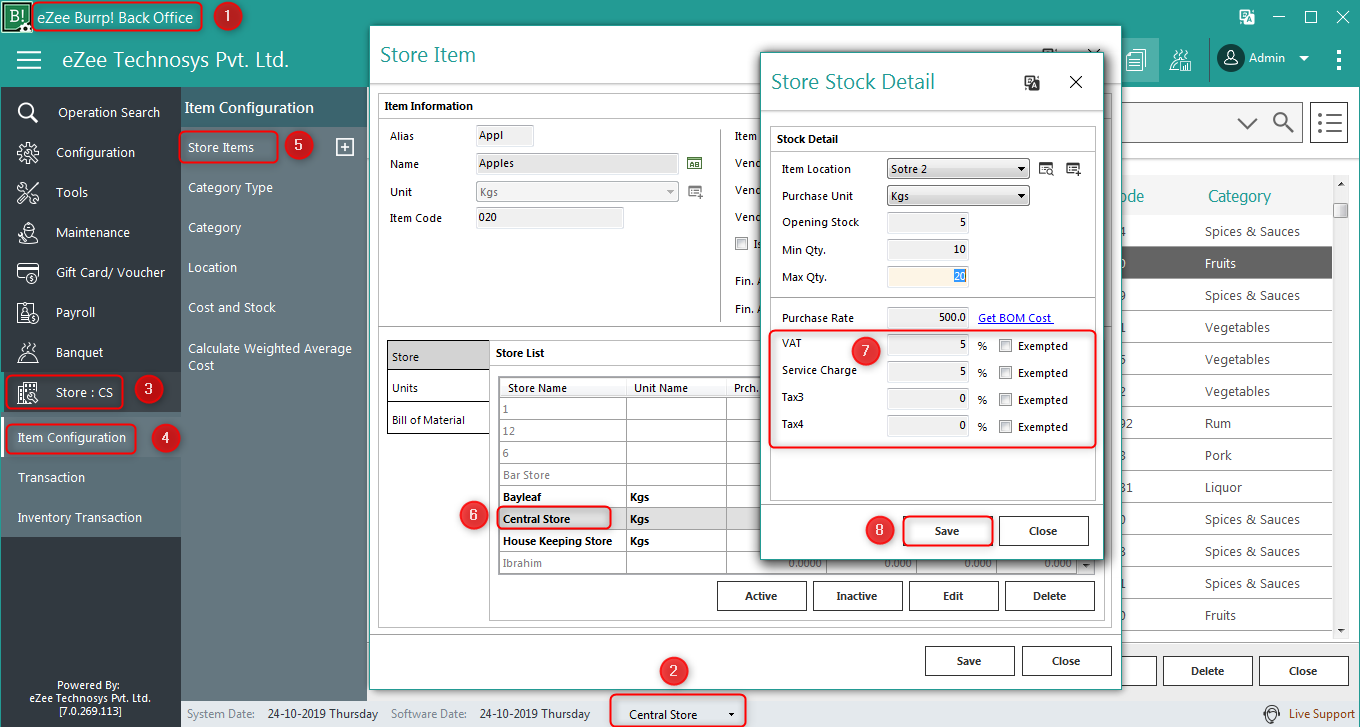
Task: Click Store List scroll-down arrow
Action: point(1087,565)
